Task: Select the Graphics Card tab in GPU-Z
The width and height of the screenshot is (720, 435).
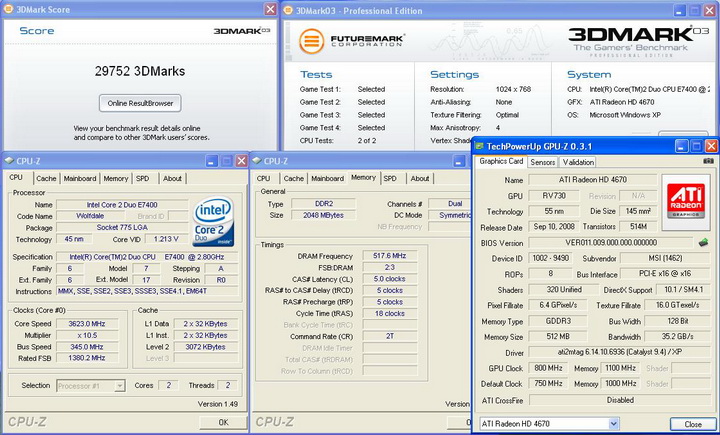Action: (x=501, y=161)
